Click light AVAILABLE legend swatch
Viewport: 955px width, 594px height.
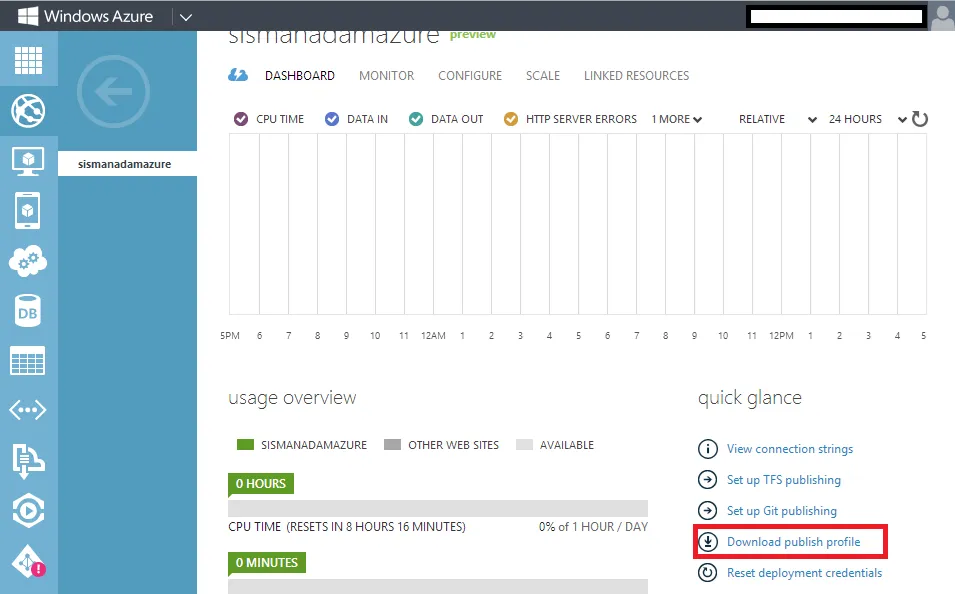(x=524, y=445)
